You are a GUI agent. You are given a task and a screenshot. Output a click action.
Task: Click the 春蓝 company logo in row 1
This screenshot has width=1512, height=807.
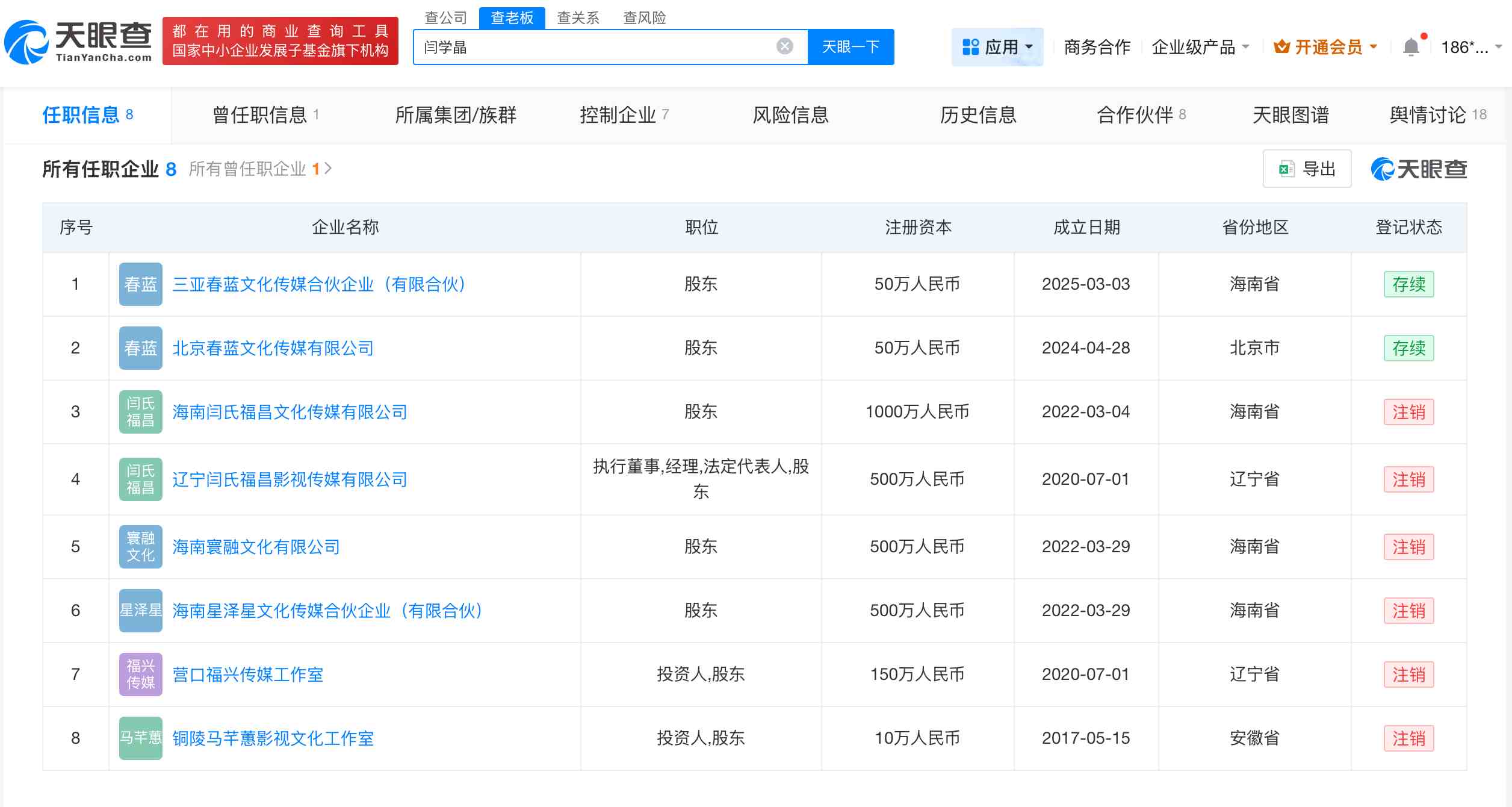(140, 284)
